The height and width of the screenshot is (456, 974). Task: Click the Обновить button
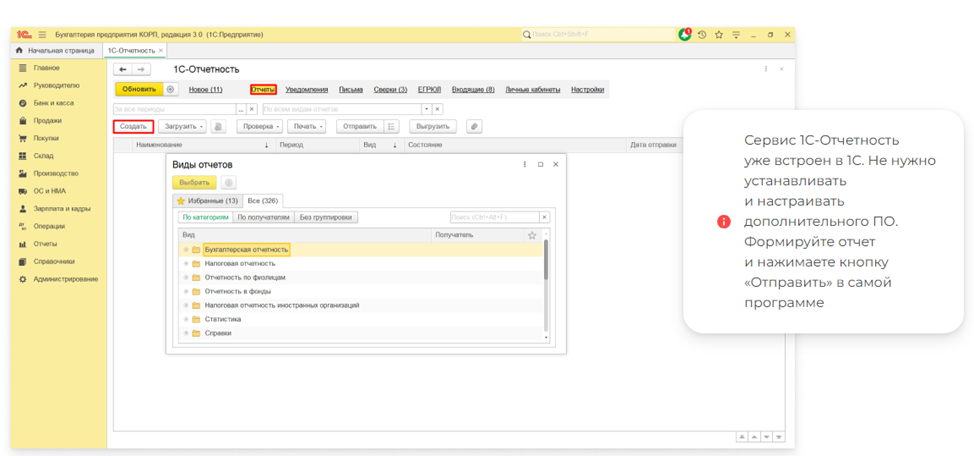click(139, 89)
